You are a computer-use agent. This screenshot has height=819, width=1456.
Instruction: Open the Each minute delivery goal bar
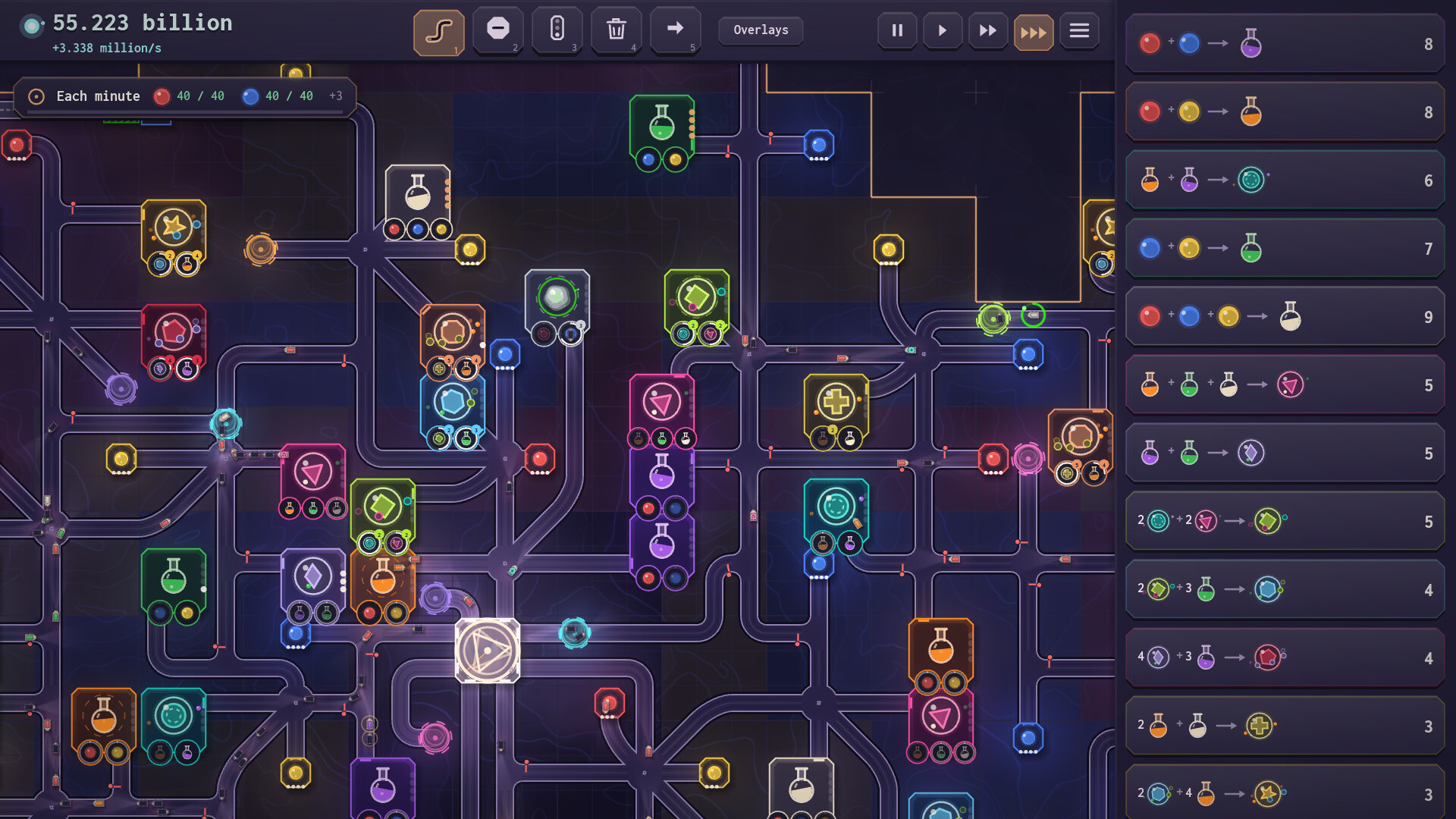[185, 97]
